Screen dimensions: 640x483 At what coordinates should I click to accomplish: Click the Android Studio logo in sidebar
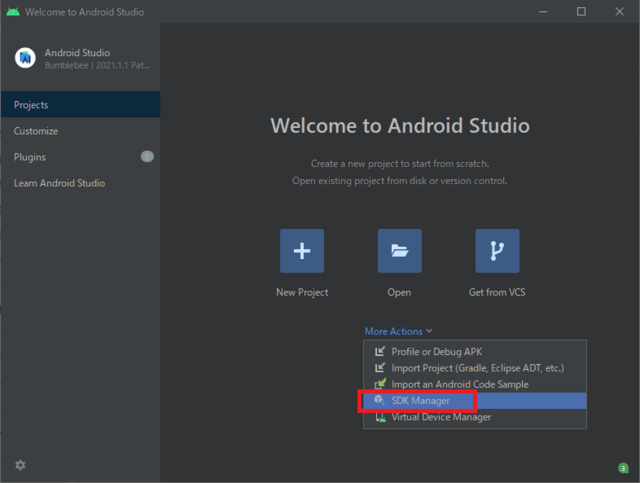pyautogui.click(x=25, y=58)
